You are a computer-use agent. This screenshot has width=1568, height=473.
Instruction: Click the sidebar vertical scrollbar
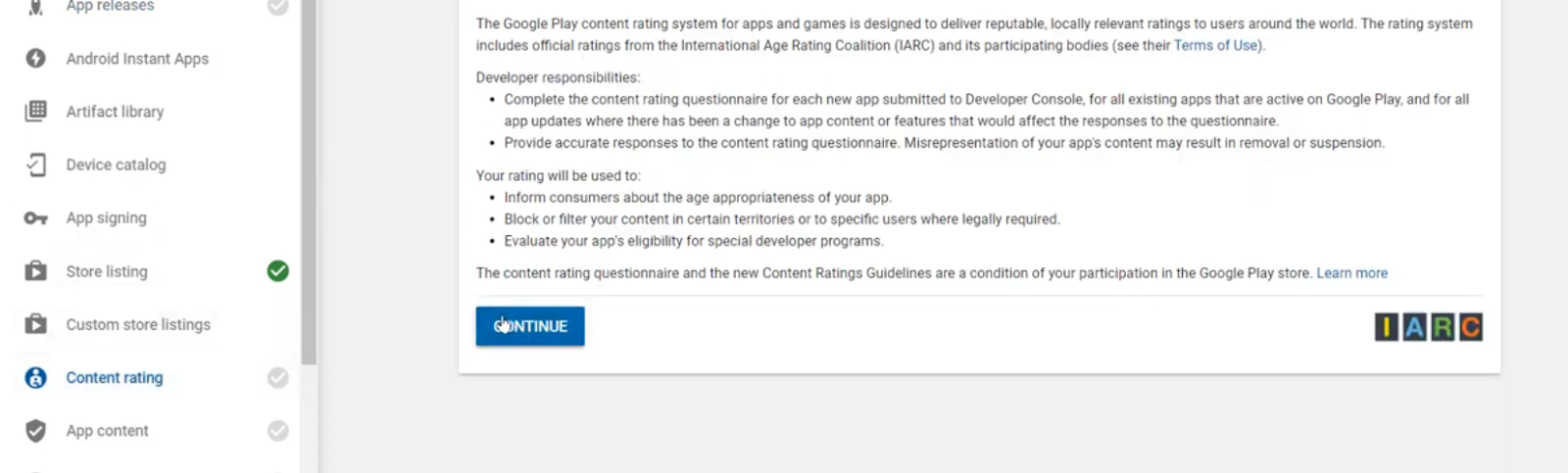tap(309, 182)
